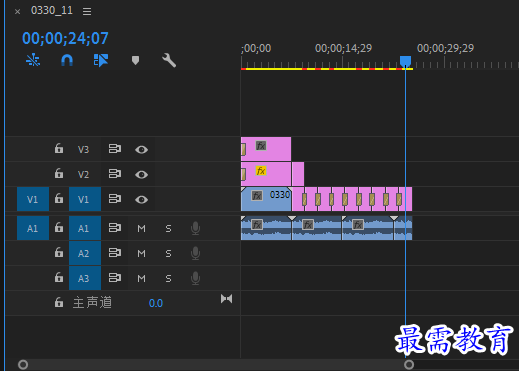Hide V3 track with eye icon
519x371 pixels.
click(141, 149)
